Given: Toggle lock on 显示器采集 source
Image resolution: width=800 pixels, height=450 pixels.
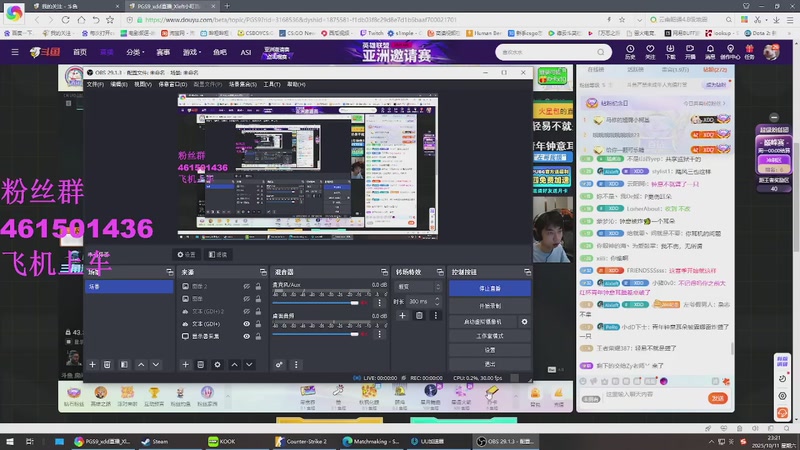Looking at the screenshot, I should 258,336.
